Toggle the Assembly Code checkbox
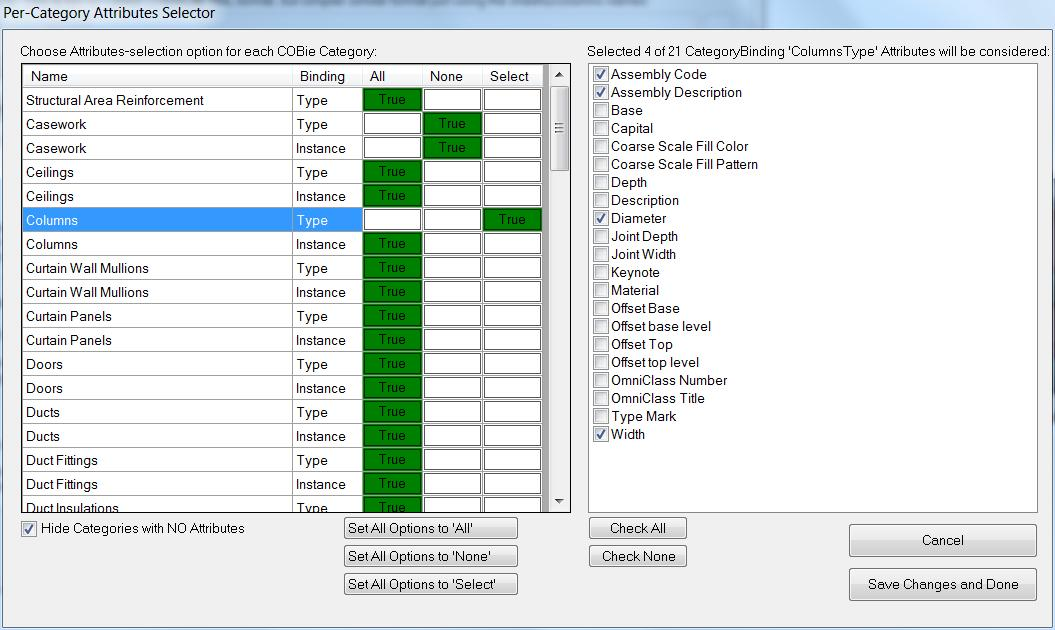1055x630 pixels. pos(601,74)
